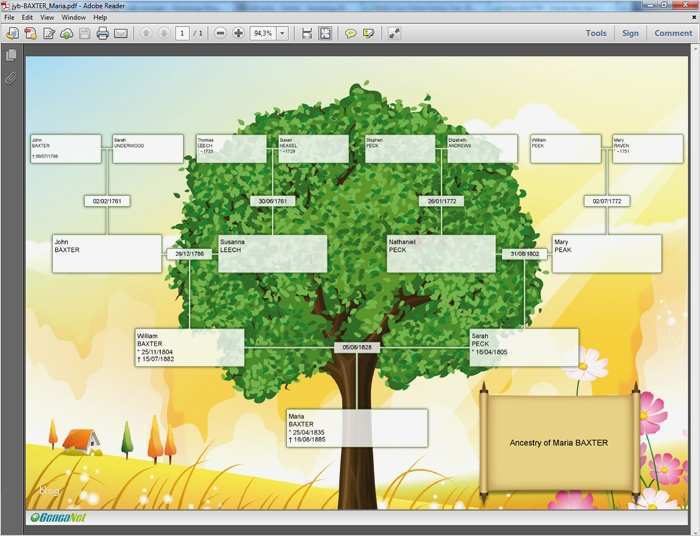Open the Comment pane

pos(673,33)
